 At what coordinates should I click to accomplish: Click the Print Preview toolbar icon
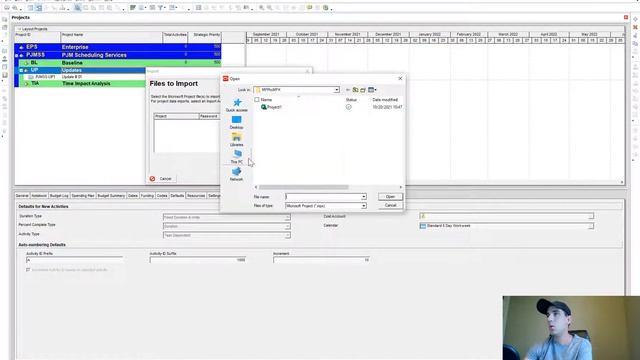(15, 8)
